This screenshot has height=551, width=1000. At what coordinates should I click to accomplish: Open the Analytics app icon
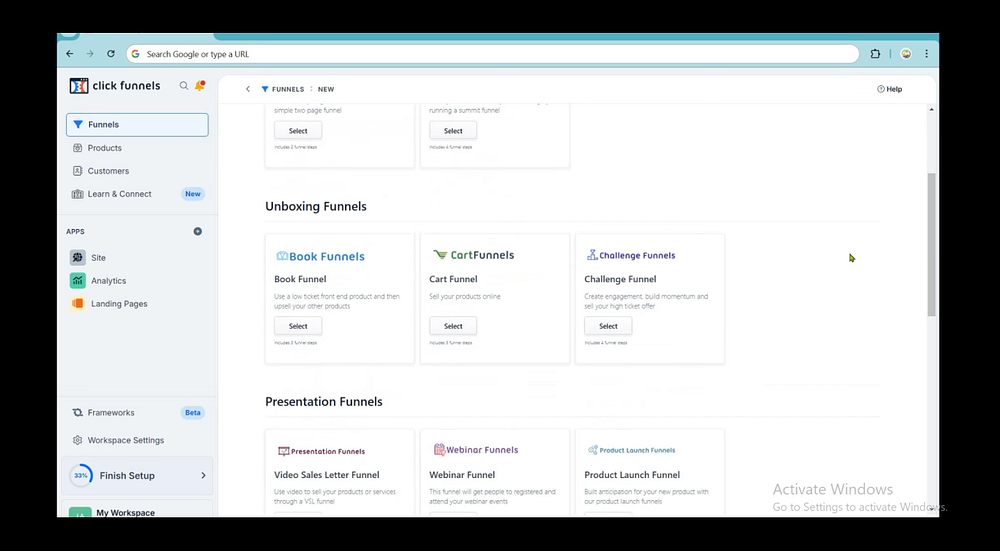coord(78,281)
